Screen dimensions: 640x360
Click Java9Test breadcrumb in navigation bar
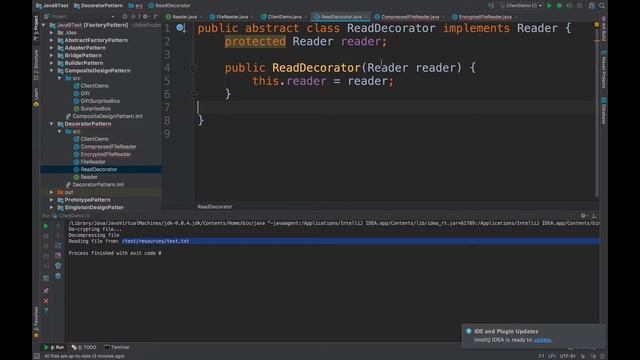(x=52, y=6)
